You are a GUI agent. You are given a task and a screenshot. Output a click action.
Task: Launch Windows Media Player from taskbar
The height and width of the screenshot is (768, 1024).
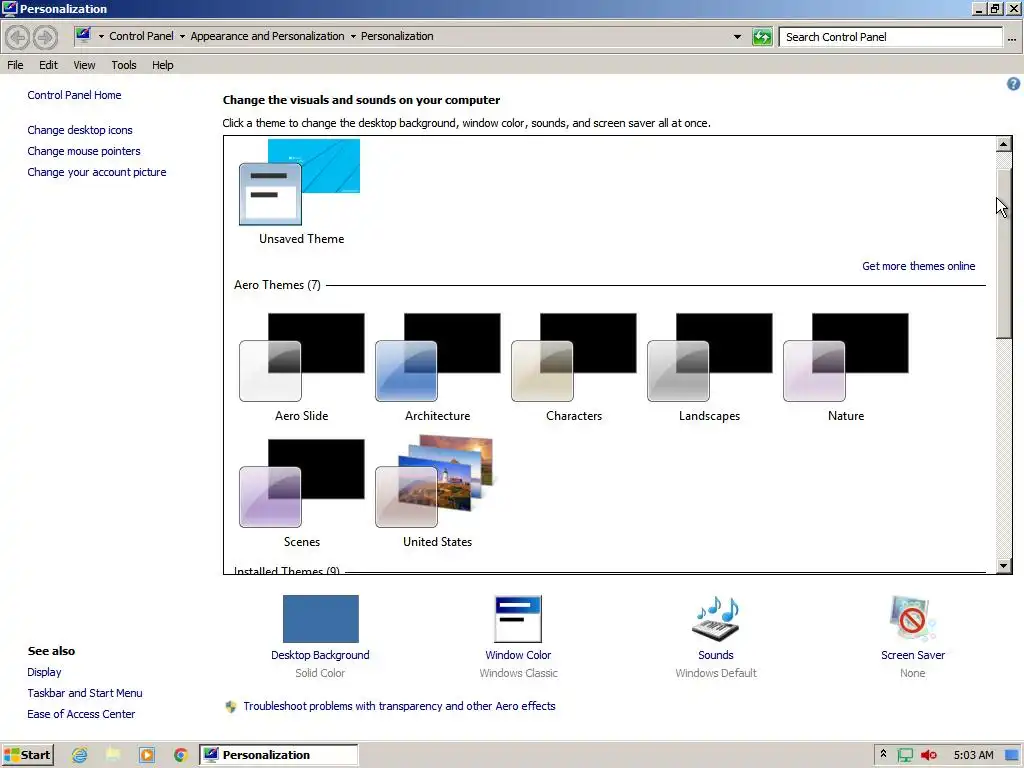tap(147, 755)
